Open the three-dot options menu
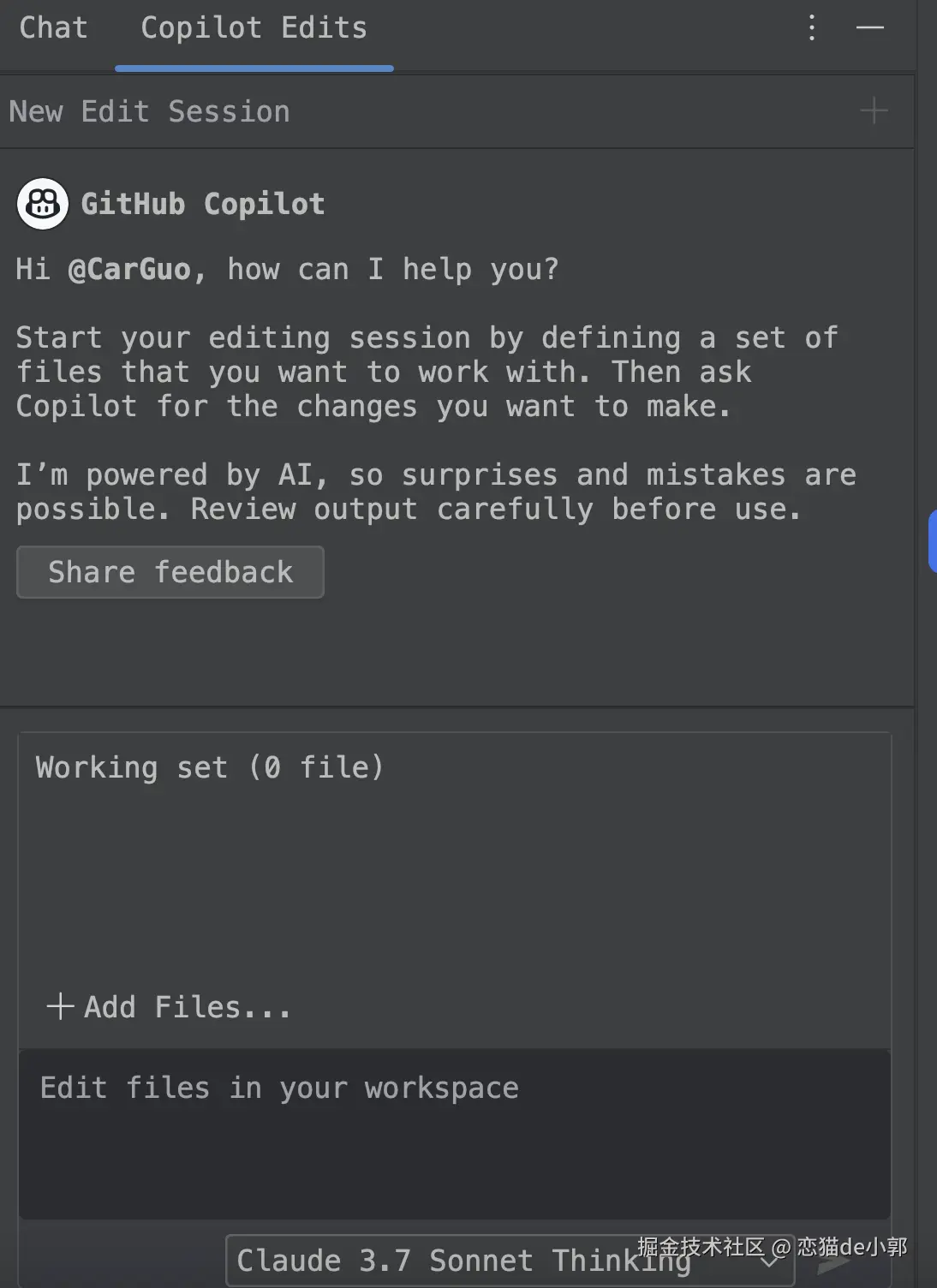The width and height of the screenshot is (937, 1288). pyautogui.click(x=812, y=28)
